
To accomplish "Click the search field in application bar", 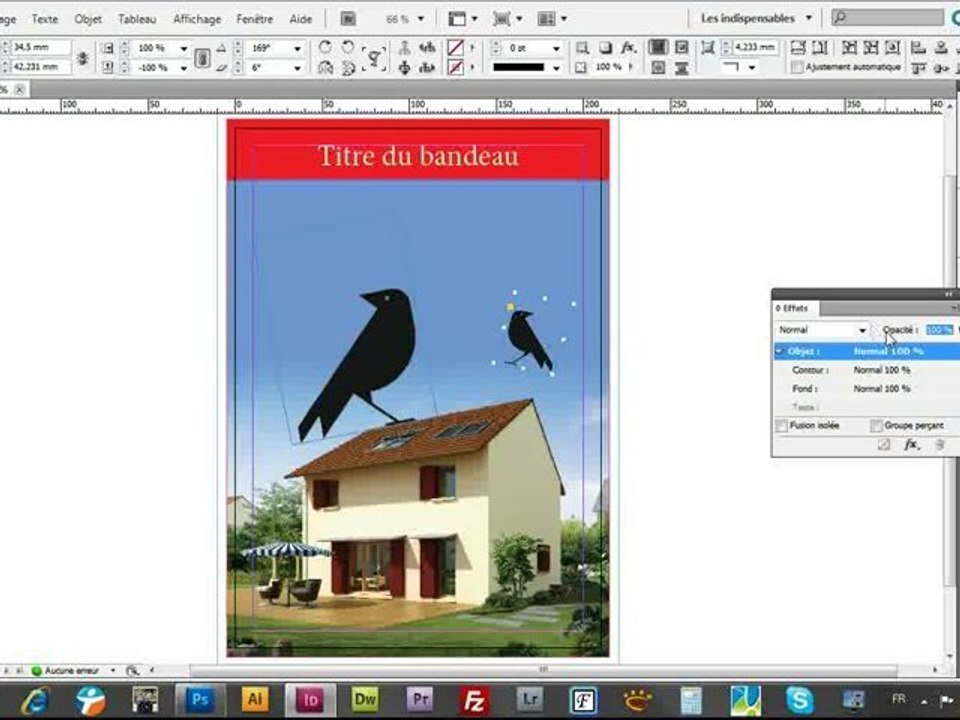I will pos(888,18).
